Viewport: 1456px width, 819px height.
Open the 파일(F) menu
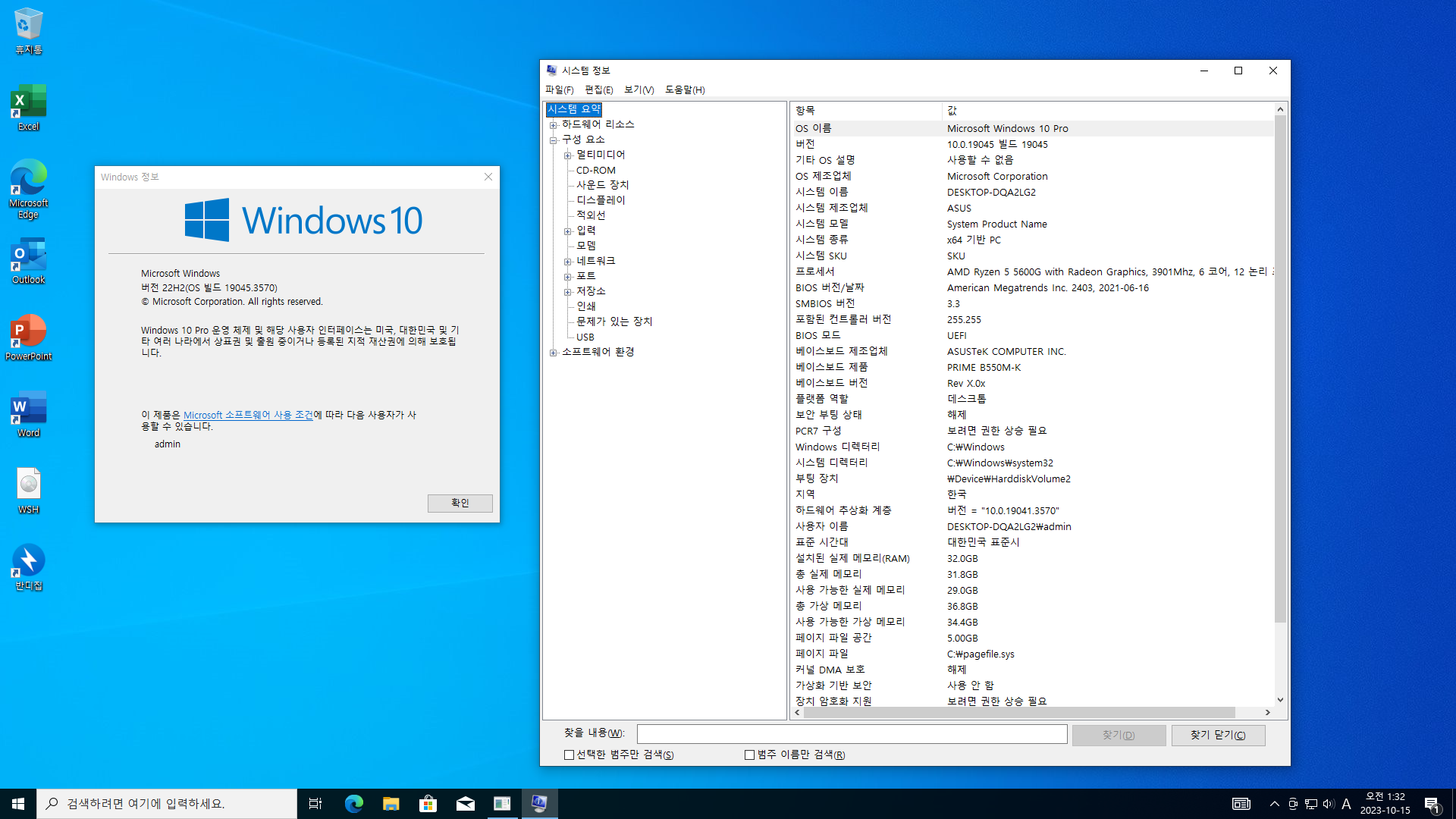[x=560, y=89]
